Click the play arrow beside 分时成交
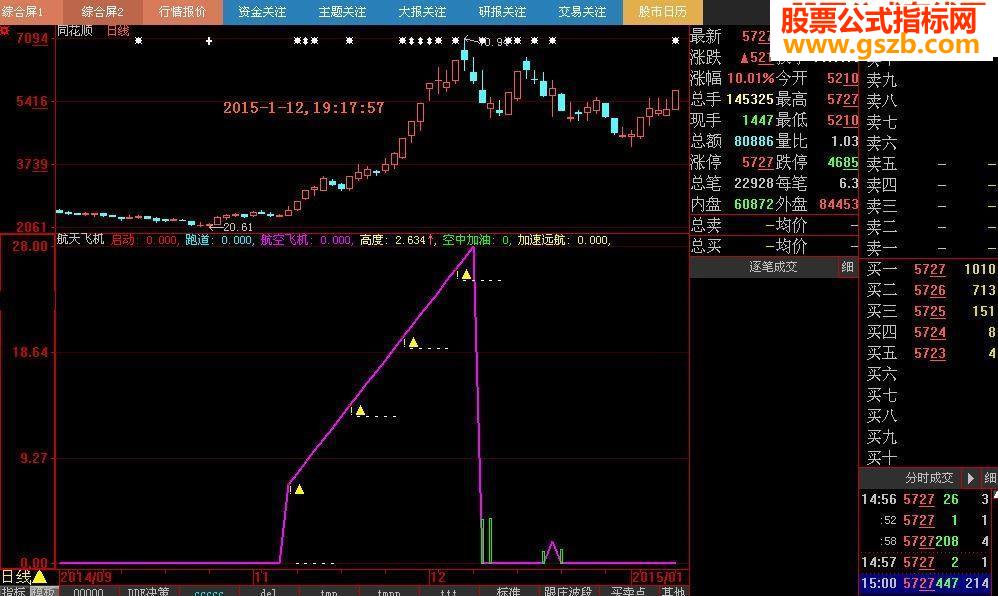The image size is (998, 596). [x=971, y=478]
